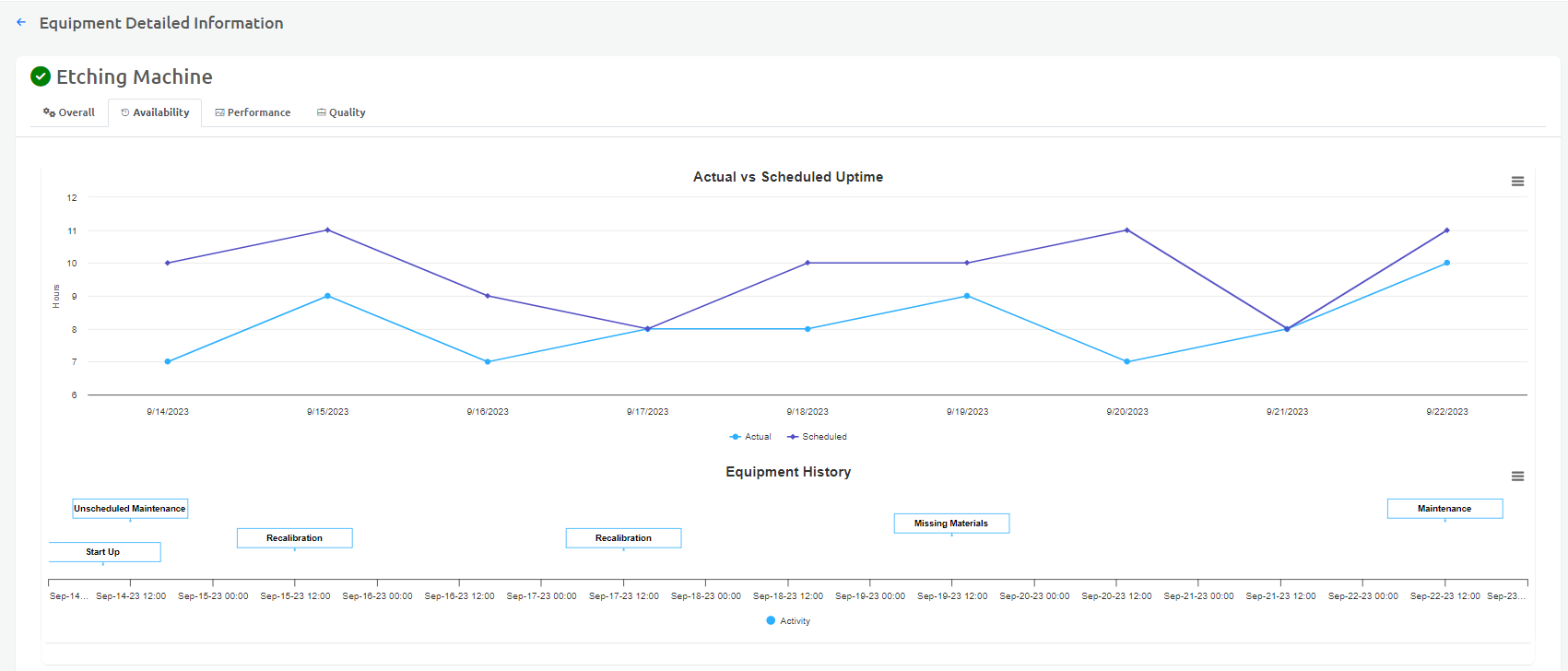Click the Scheduled data point for 9/15/2023
This screenshot has height=671, width=1568.
[327, 230]
